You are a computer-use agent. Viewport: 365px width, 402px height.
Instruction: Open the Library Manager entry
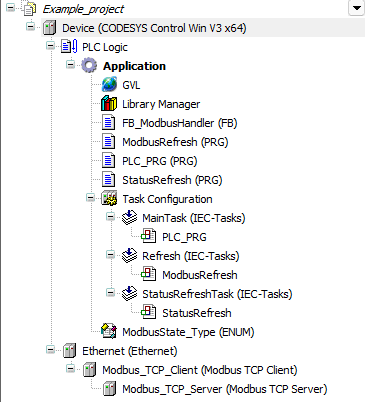161,104
